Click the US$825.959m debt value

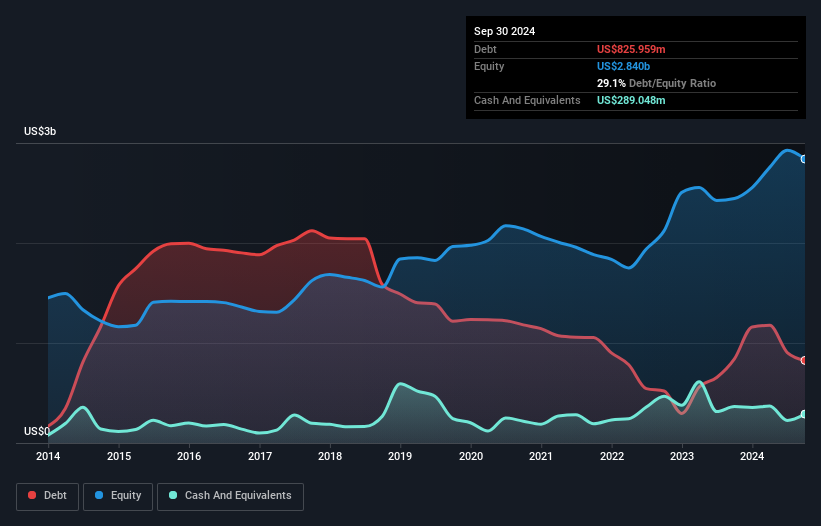click(x=631, y=49)
